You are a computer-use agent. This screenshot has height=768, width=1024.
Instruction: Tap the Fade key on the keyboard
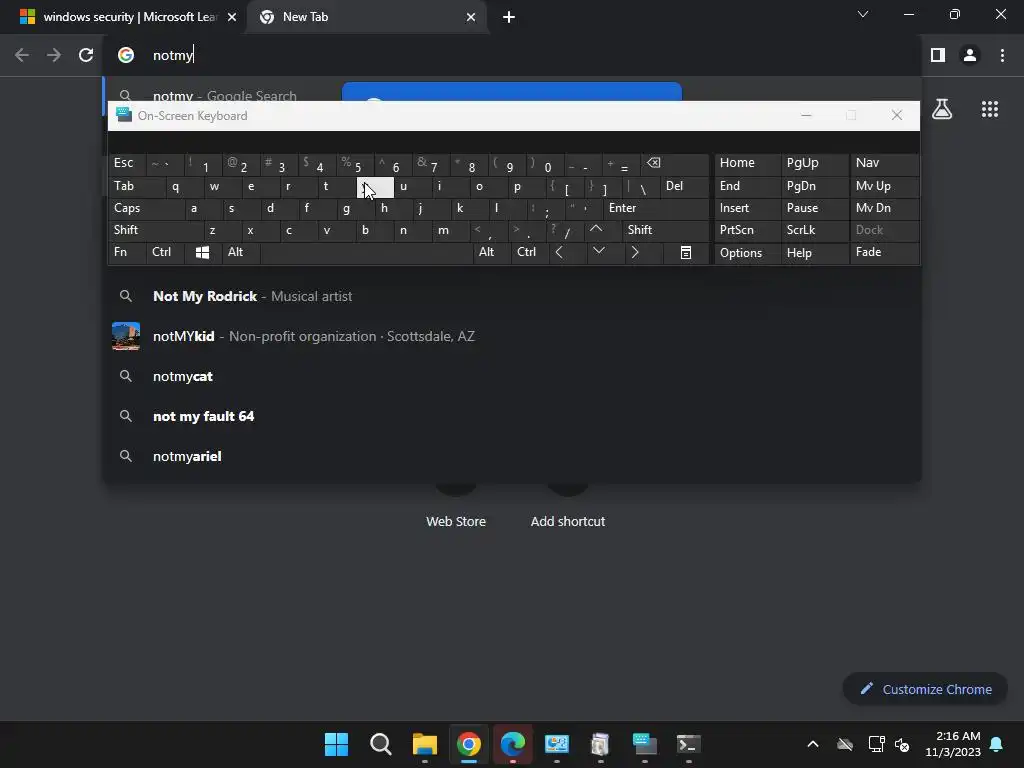click(885, 253)
